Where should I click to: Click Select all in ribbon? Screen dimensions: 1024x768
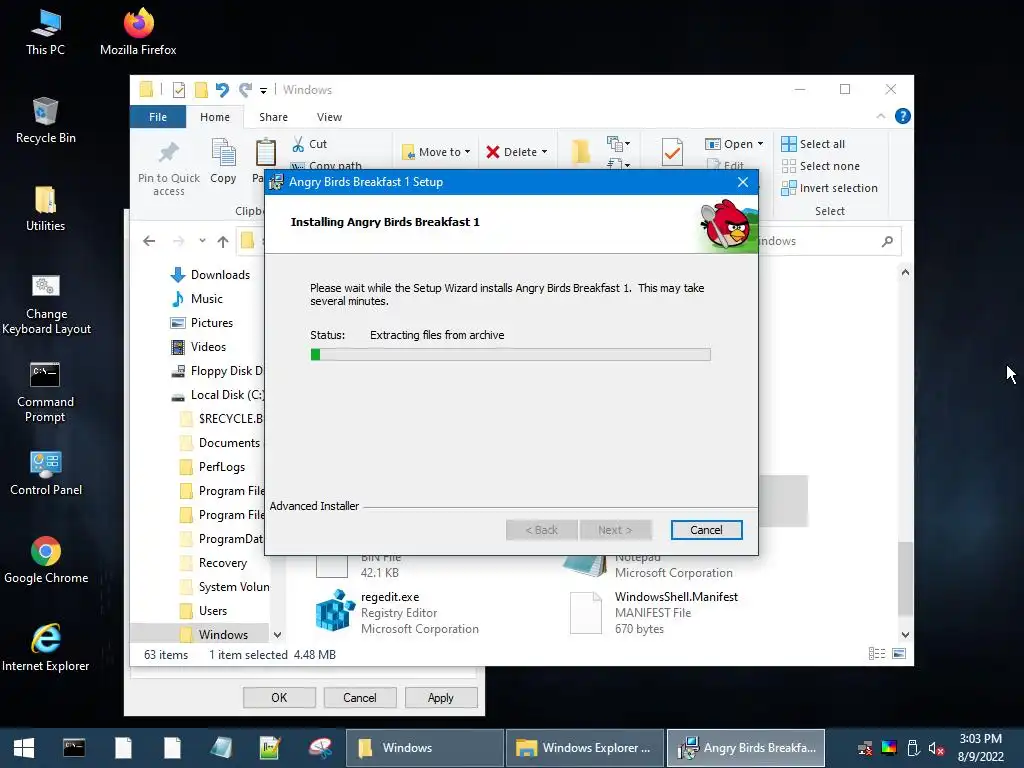(813, 144)
